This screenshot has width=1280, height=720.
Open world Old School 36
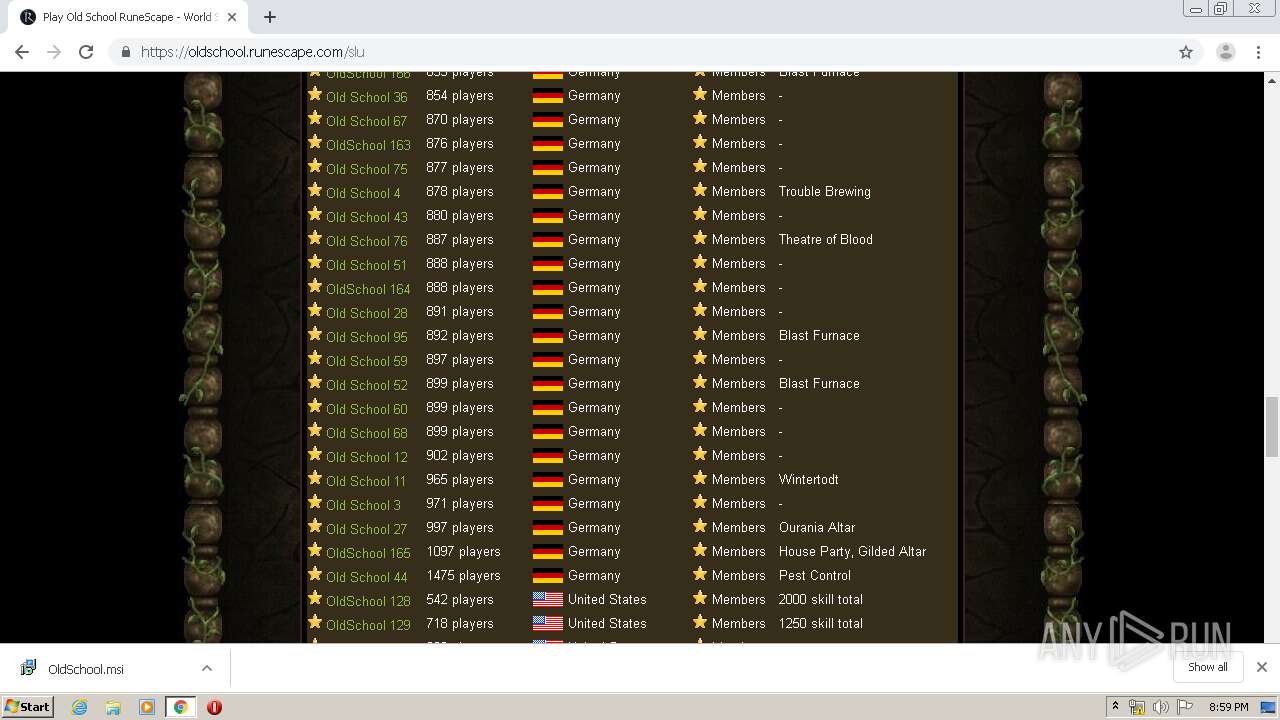click(x=366, y=97)
